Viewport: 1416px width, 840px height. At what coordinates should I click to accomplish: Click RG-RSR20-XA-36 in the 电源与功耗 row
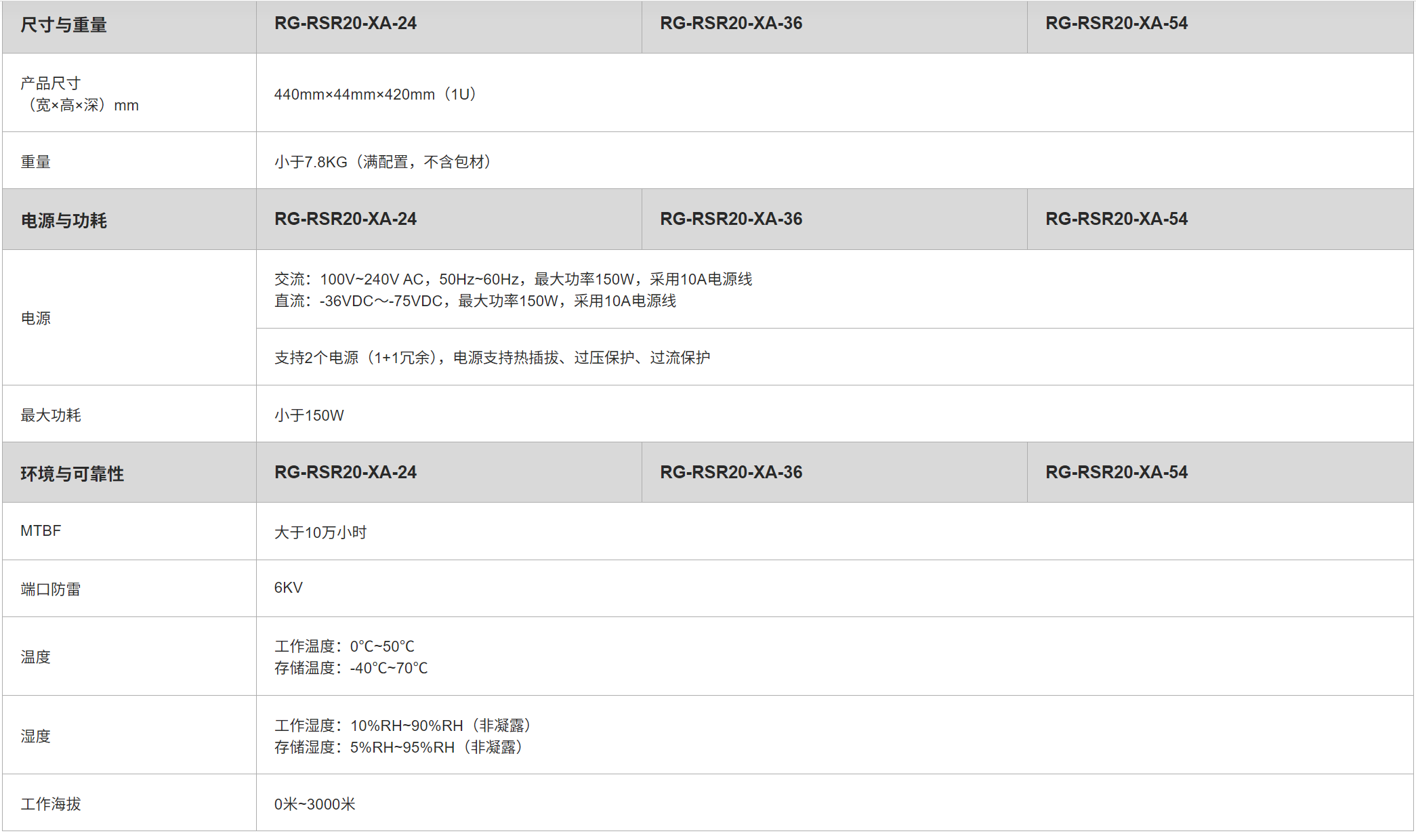coord(730,219)
